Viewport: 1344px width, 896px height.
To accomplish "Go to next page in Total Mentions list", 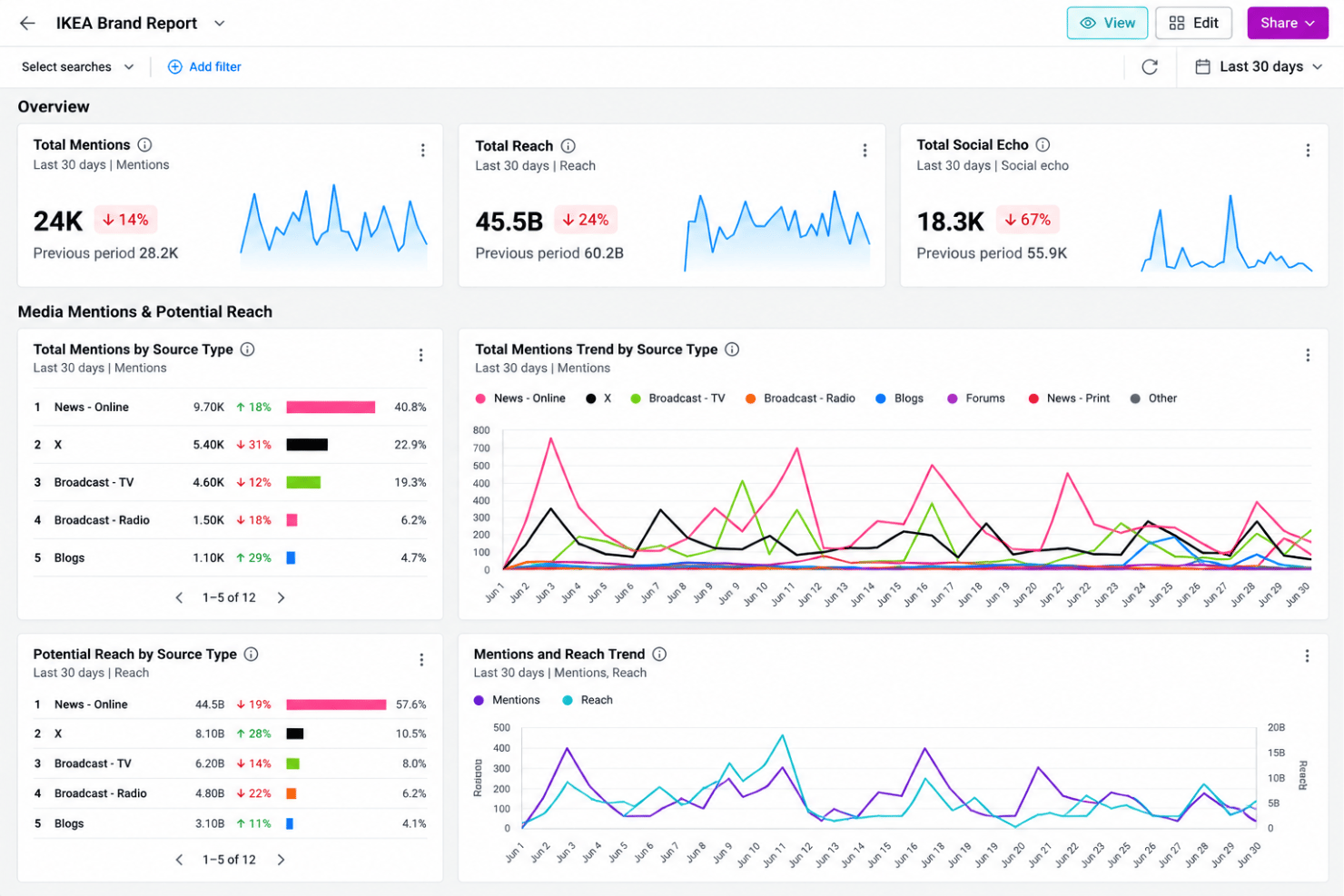I will (x=281, y=597).
